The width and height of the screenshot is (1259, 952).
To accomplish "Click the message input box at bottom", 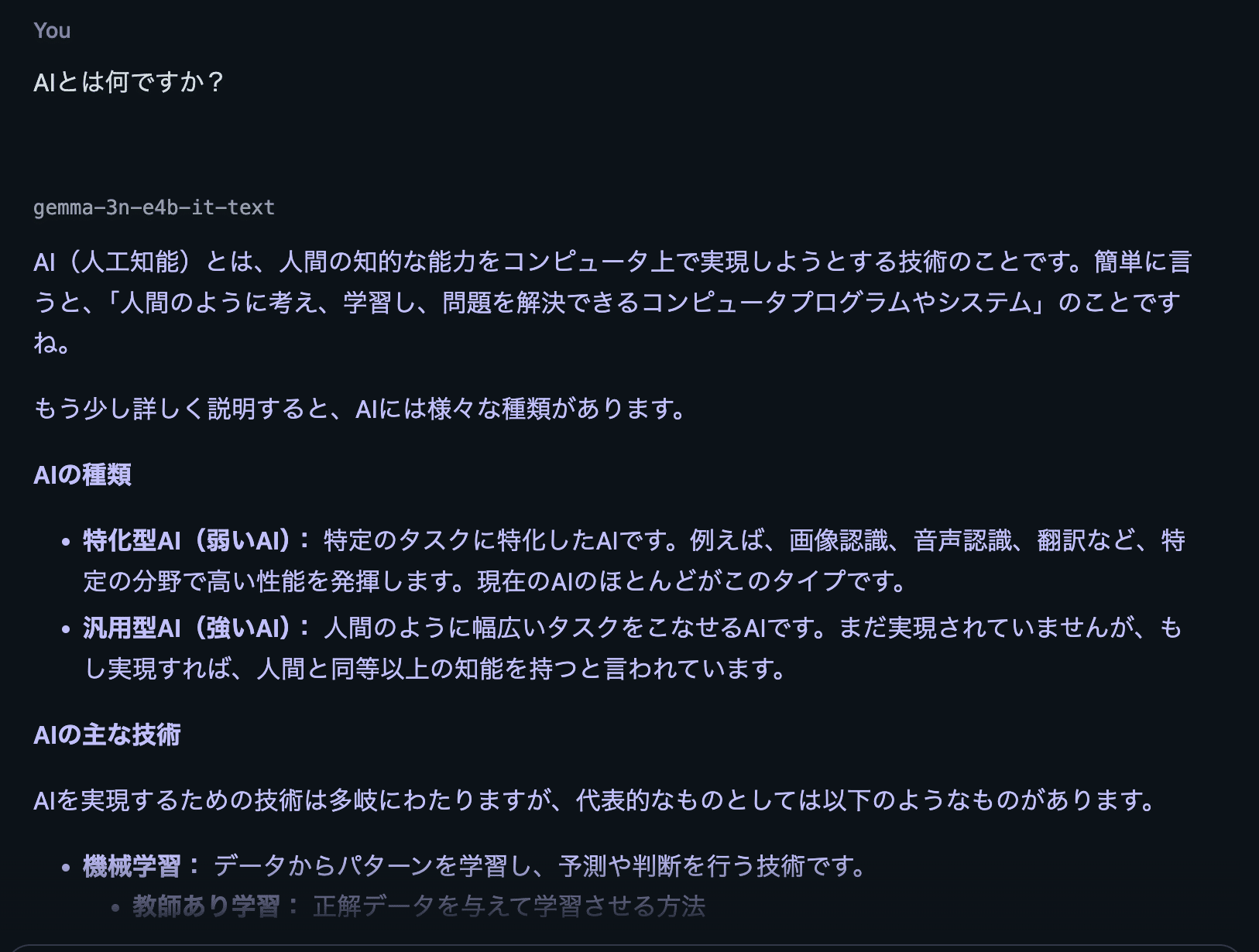I will tap(629, 947).
